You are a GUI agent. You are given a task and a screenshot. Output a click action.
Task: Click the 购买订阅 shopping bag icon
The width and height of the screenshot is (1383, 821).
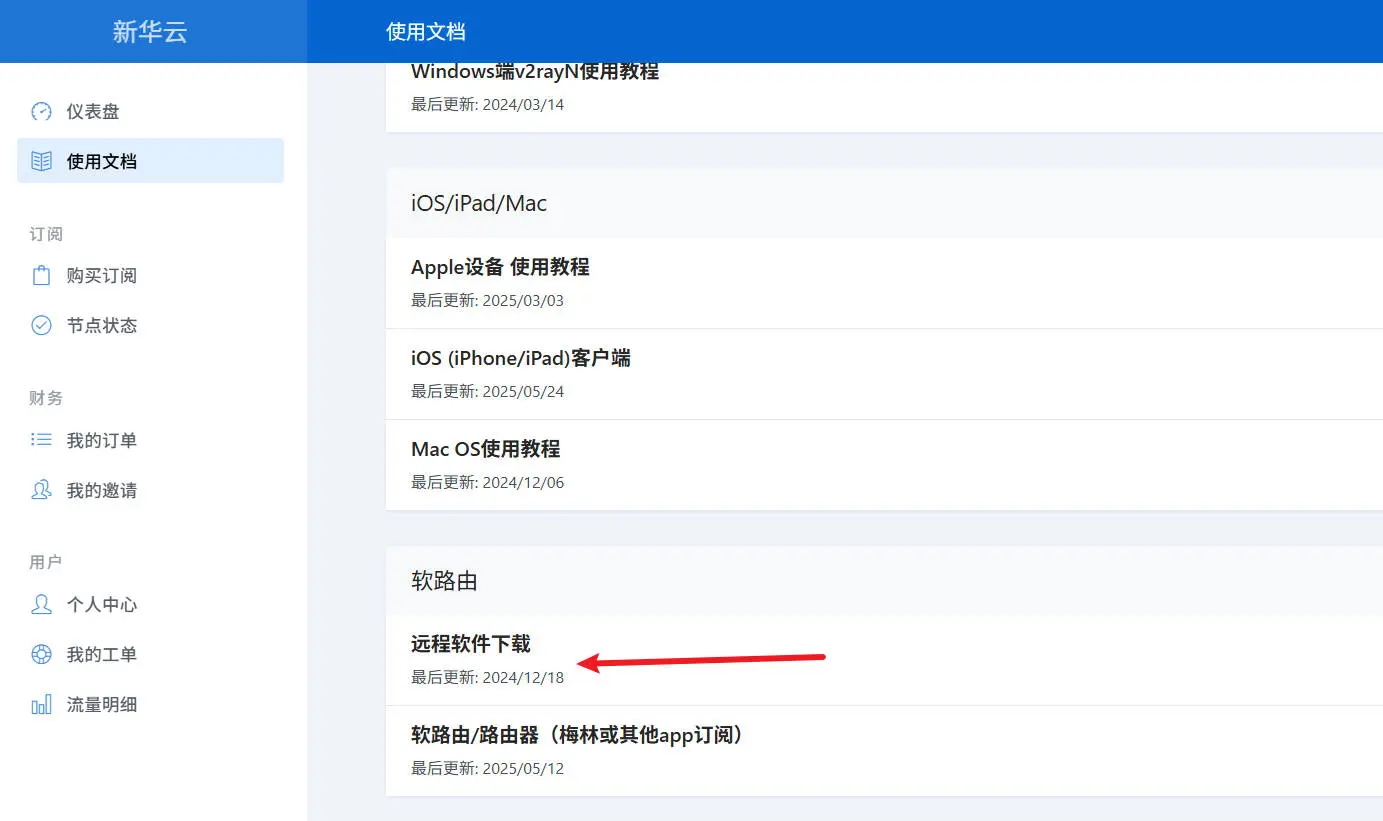tap(41, 275)
